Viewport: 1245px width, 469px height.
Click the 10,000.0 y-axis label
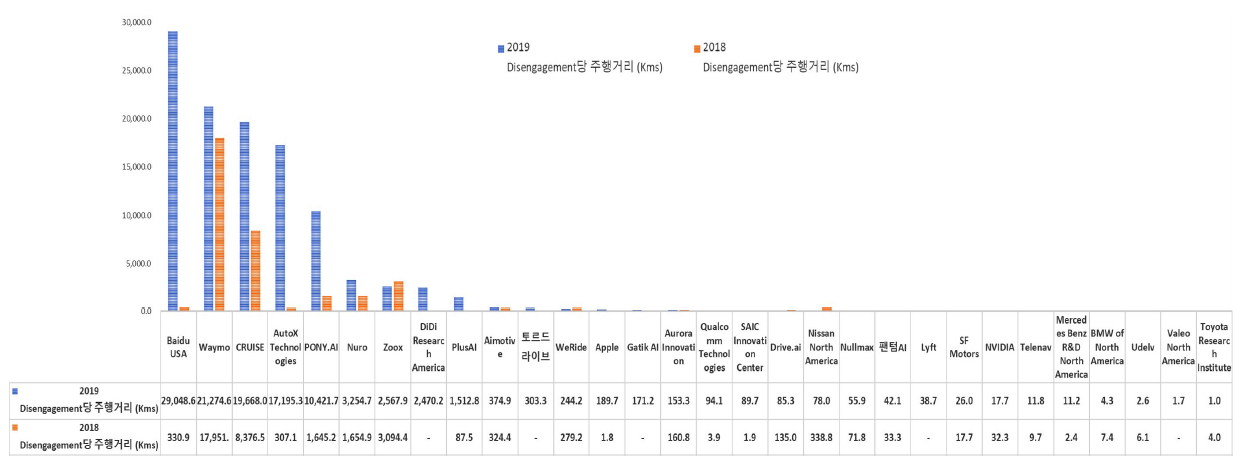[137, 215]
